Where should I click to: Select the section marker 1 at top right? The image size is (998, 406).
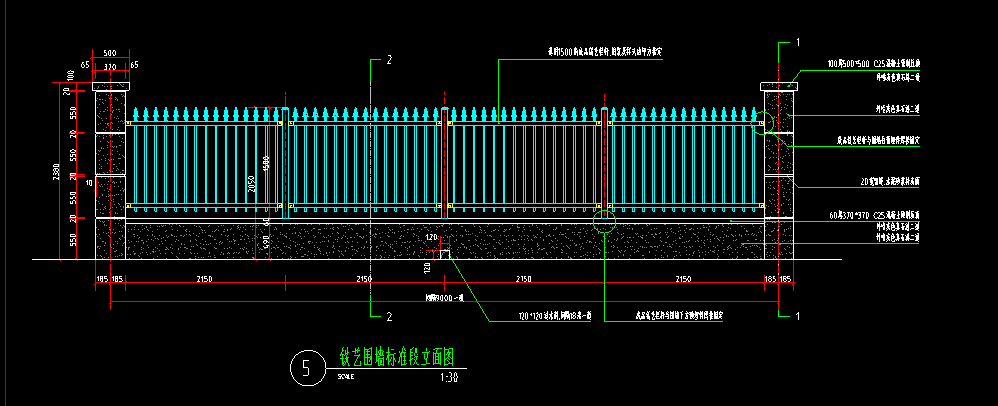coord(798,43)
